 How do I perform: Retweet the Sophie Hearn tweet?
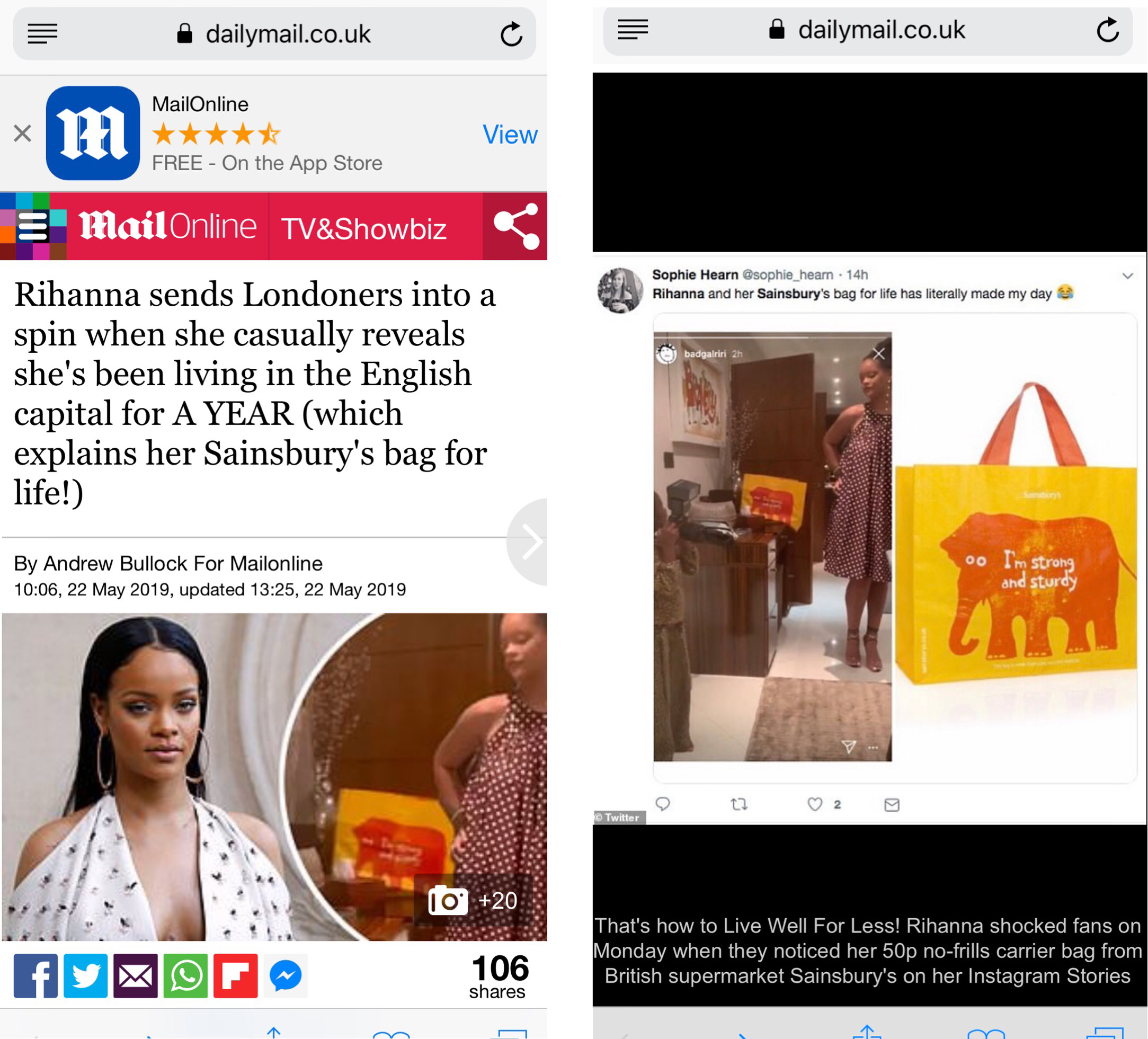tap(739, 804)
